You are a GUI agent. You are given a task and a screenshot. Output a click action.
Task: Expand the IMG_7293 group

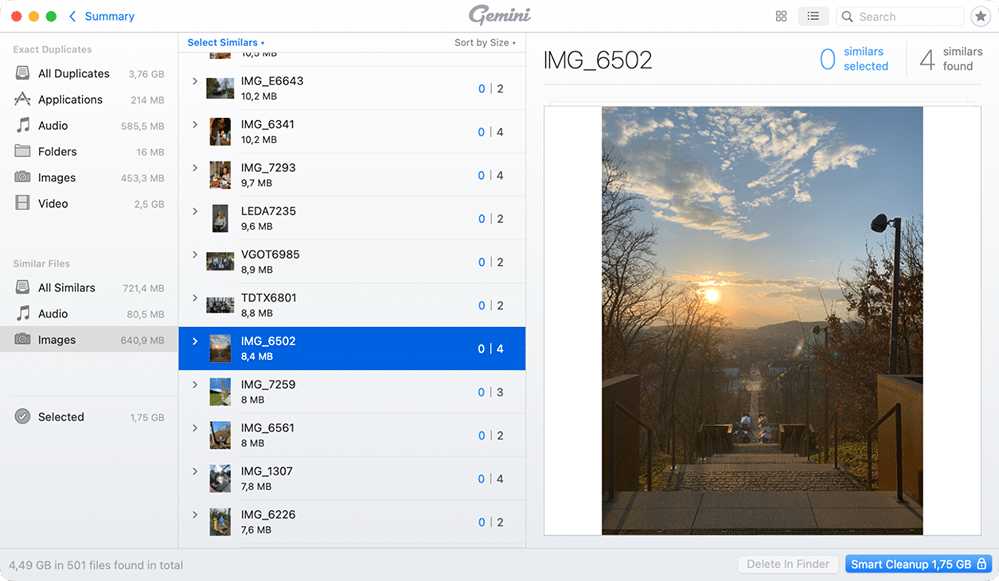point(195,168)
